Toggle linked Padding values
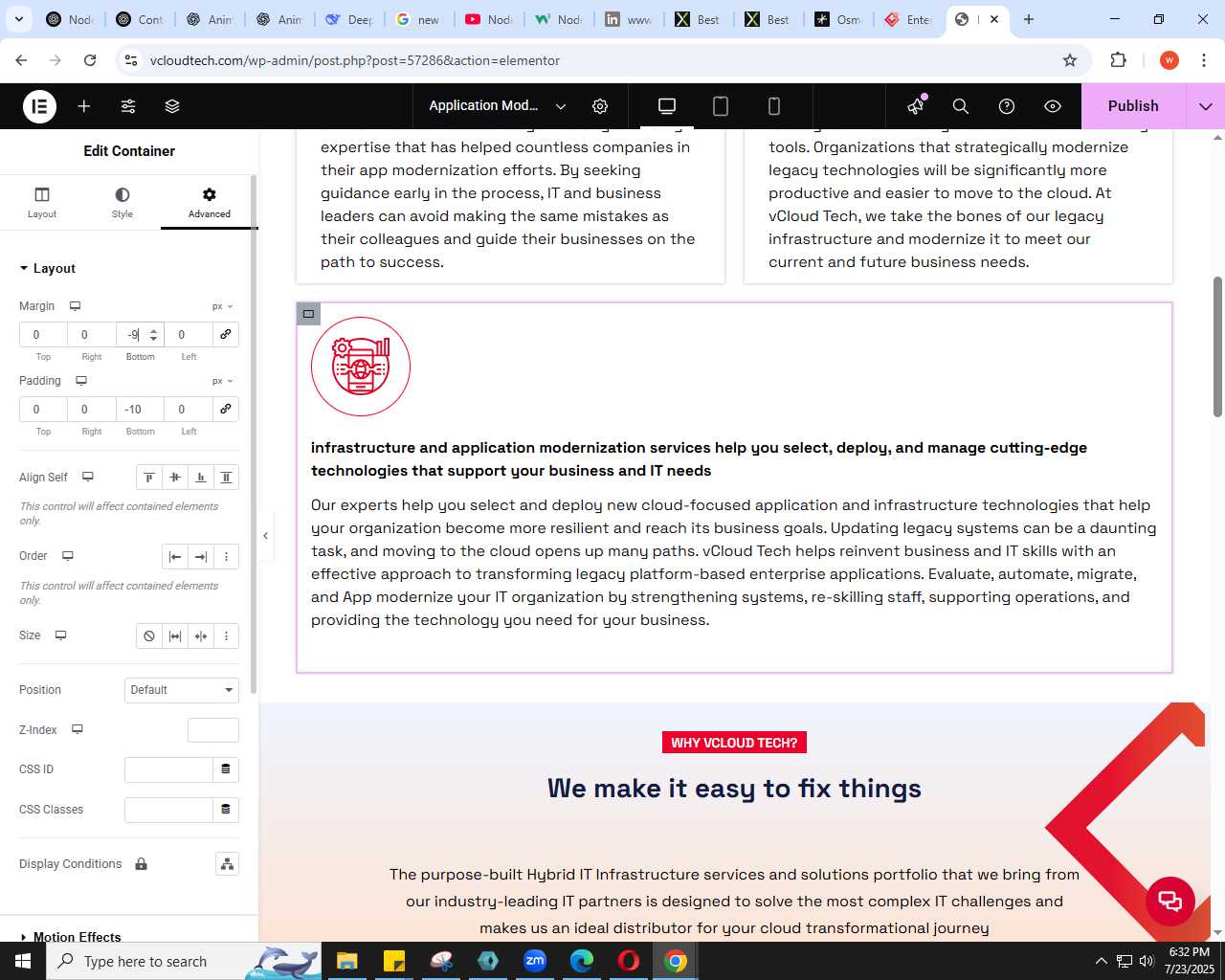 click(226, 409)
